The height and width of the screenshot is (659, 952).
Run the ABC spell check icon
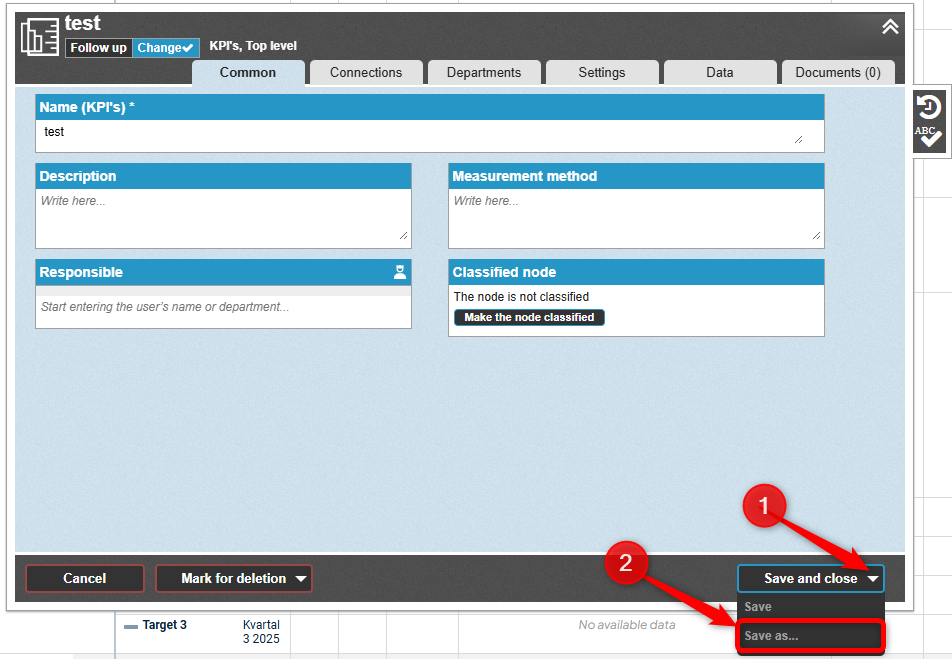point(929,137)
